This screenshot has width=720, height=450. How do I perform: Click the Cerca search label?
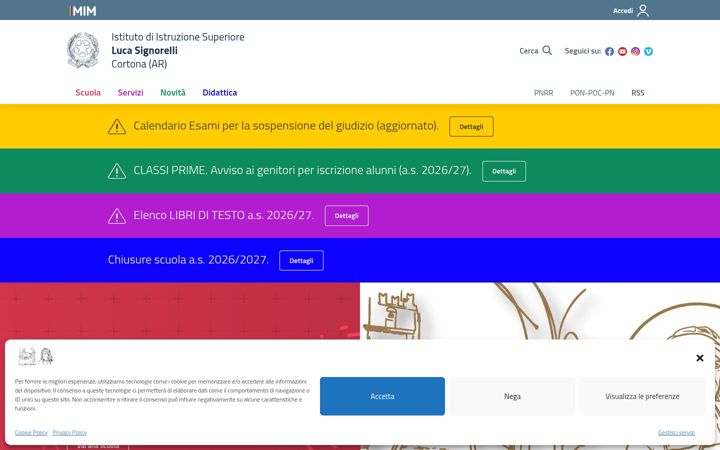pyautogui.click(x=529, y=51)
